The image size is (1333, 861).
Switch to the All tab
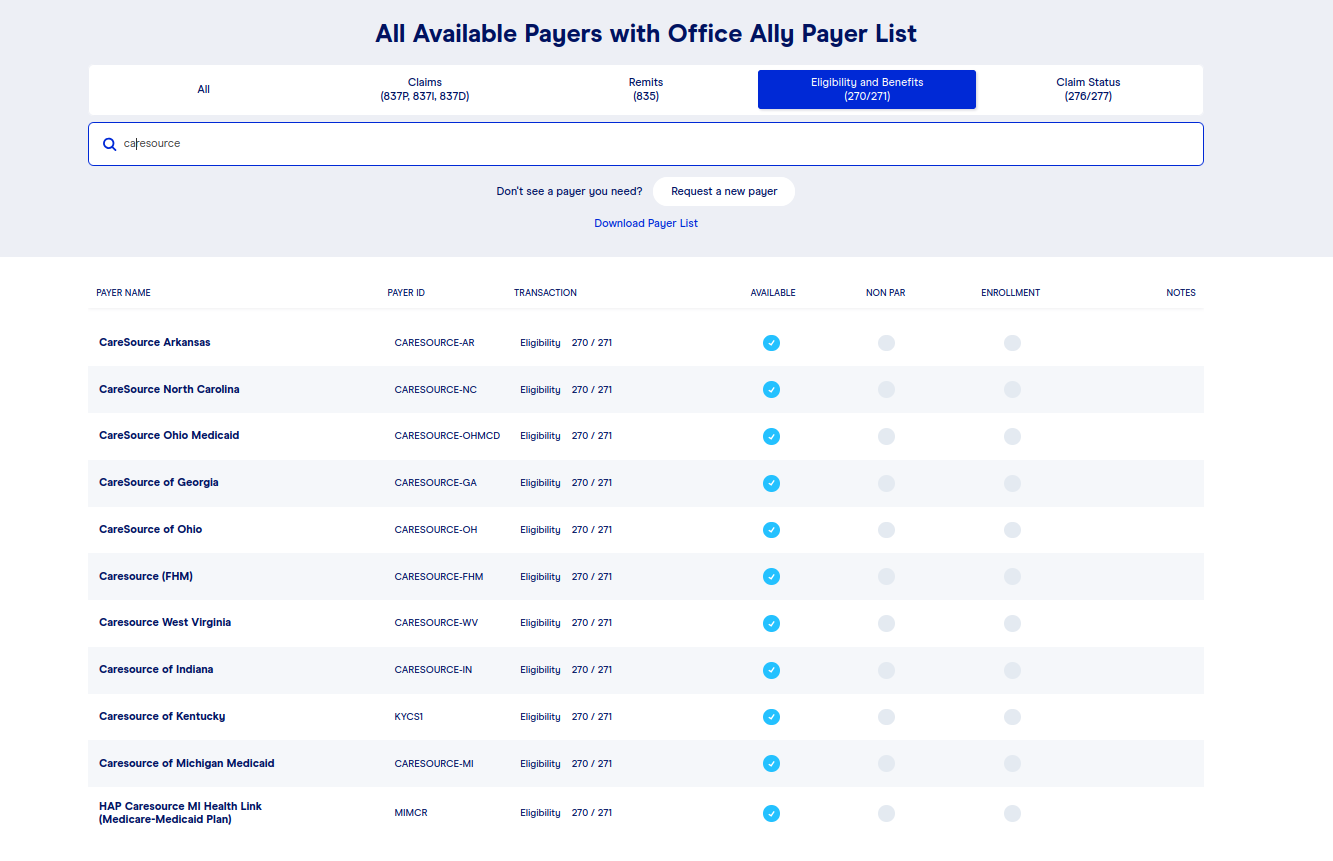point(204,90)
